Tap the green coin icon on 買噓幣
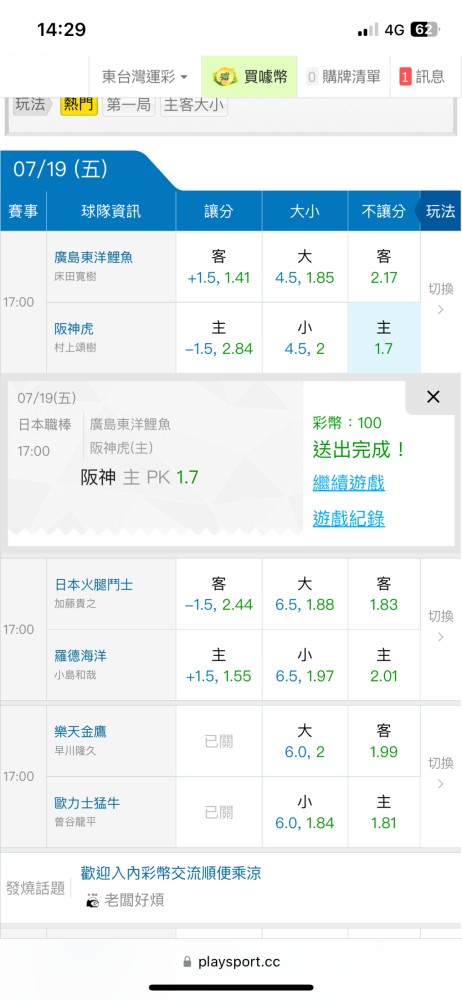The image size is (462, 1000). click(x=225, y=77)
